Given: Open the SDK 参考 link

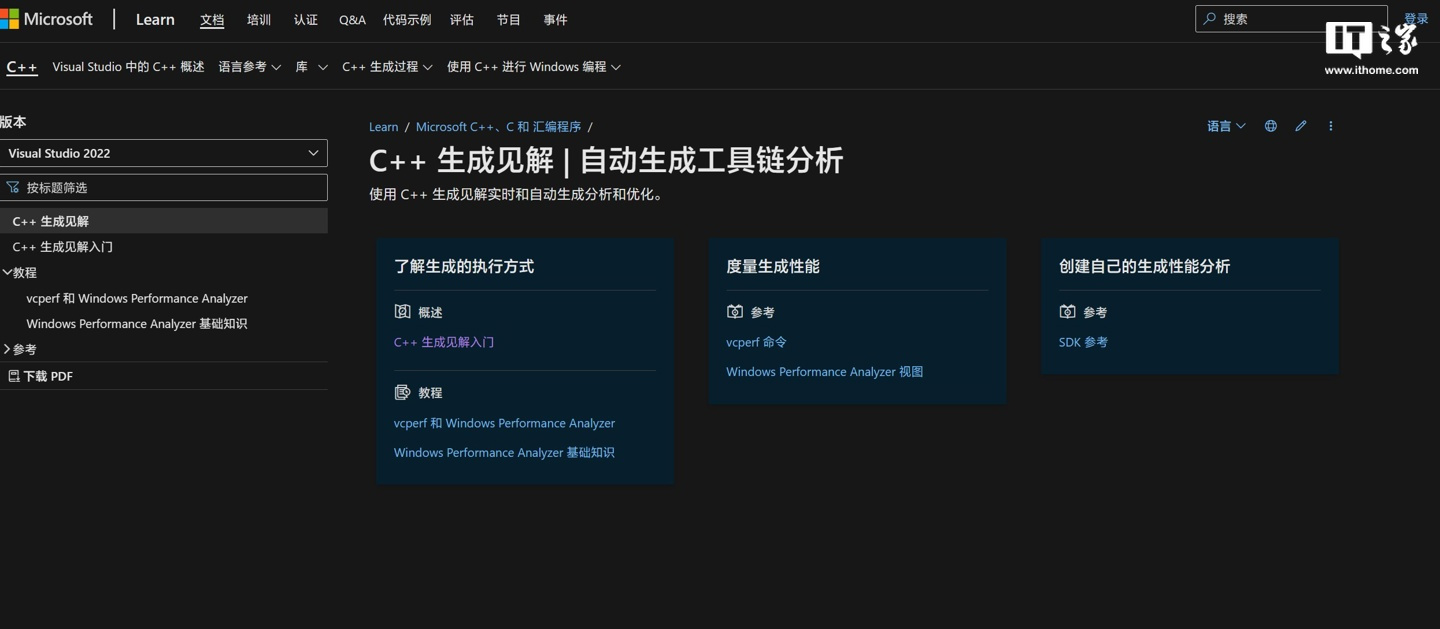Looking at the screenshot, I should pos(1083,342).
